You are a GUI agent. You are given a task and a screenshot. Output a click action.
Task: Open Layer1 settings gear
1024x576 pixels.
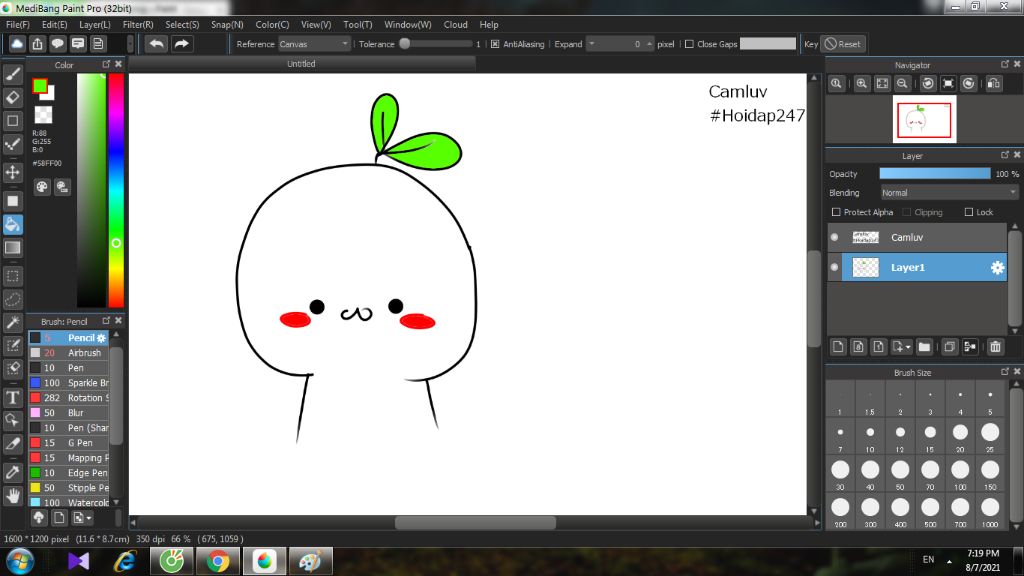pos(997,268)
